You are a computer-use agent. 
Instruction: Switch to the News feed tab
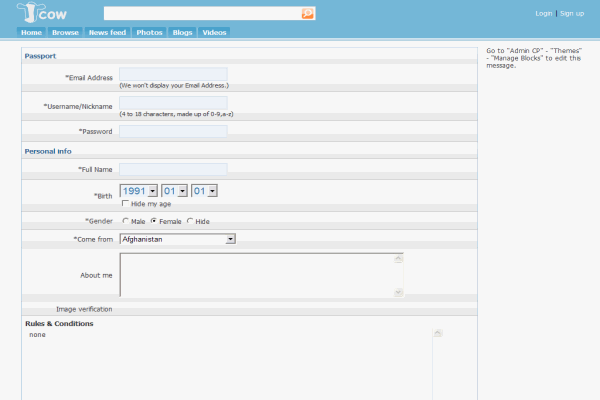(x=107, y=32)
